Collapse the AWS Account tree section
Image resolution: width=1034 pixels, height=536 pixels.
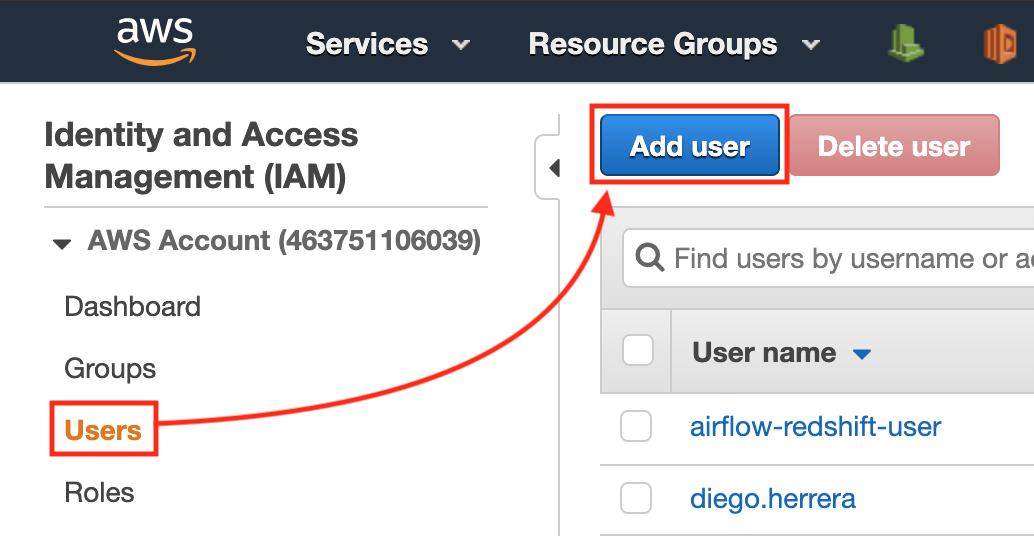[x=62, y=244]
